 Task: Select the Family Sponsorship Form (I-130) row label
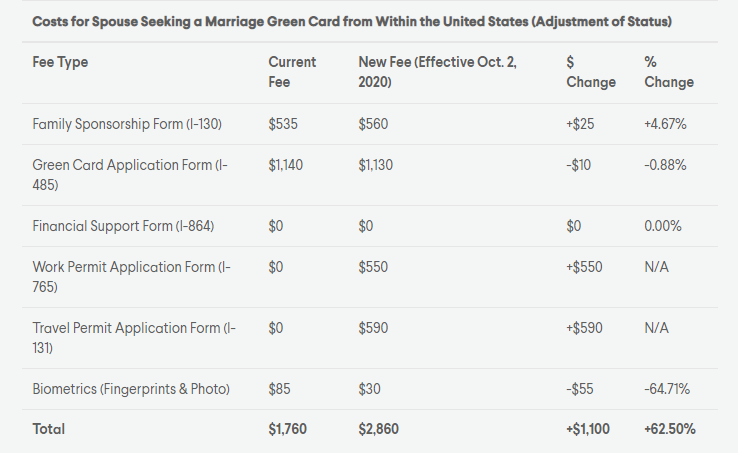tap(127, 124)
